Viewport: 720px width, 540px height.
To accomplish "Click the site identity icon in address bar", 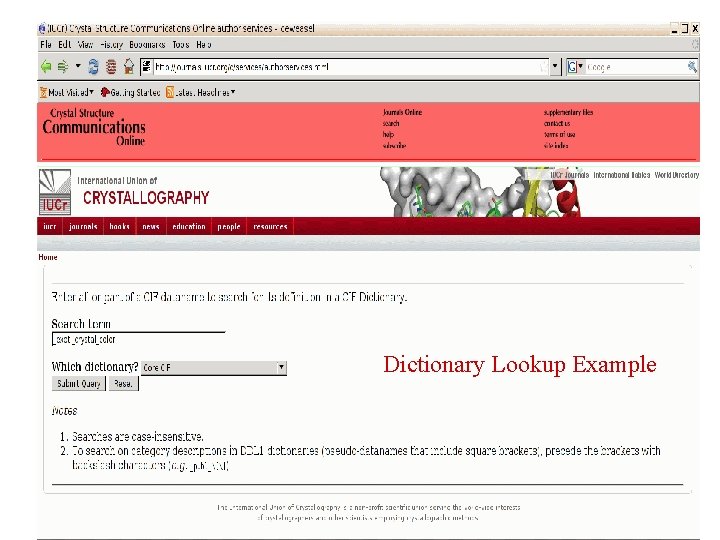I will (x=146, y=67).
